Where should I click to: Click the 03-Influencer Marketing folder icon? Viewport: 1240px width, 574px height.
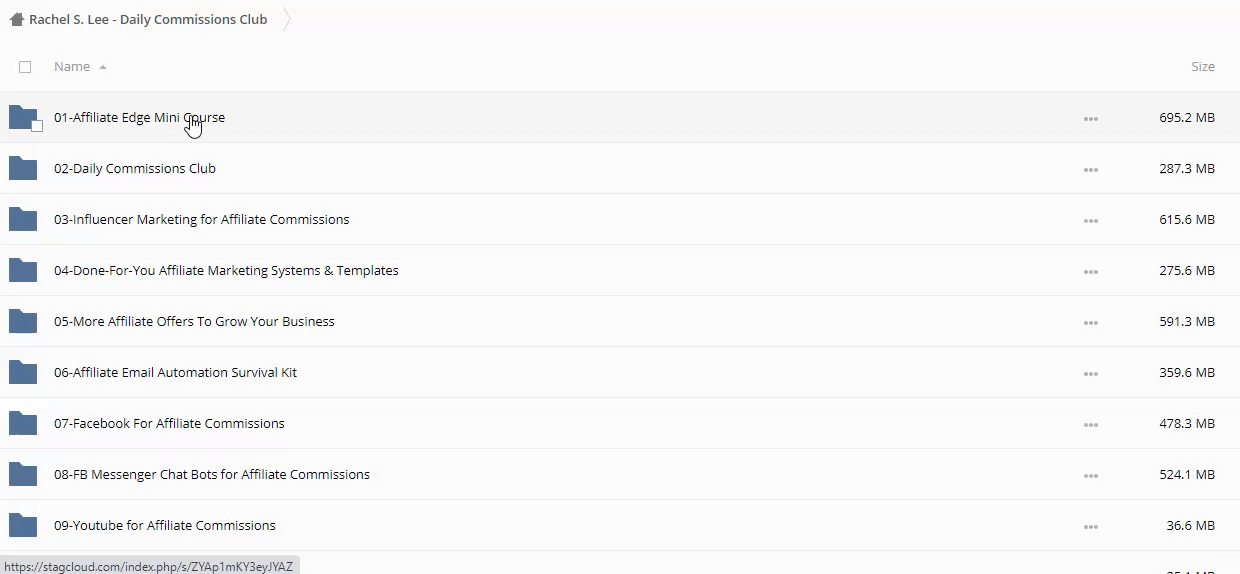(22, 219)
